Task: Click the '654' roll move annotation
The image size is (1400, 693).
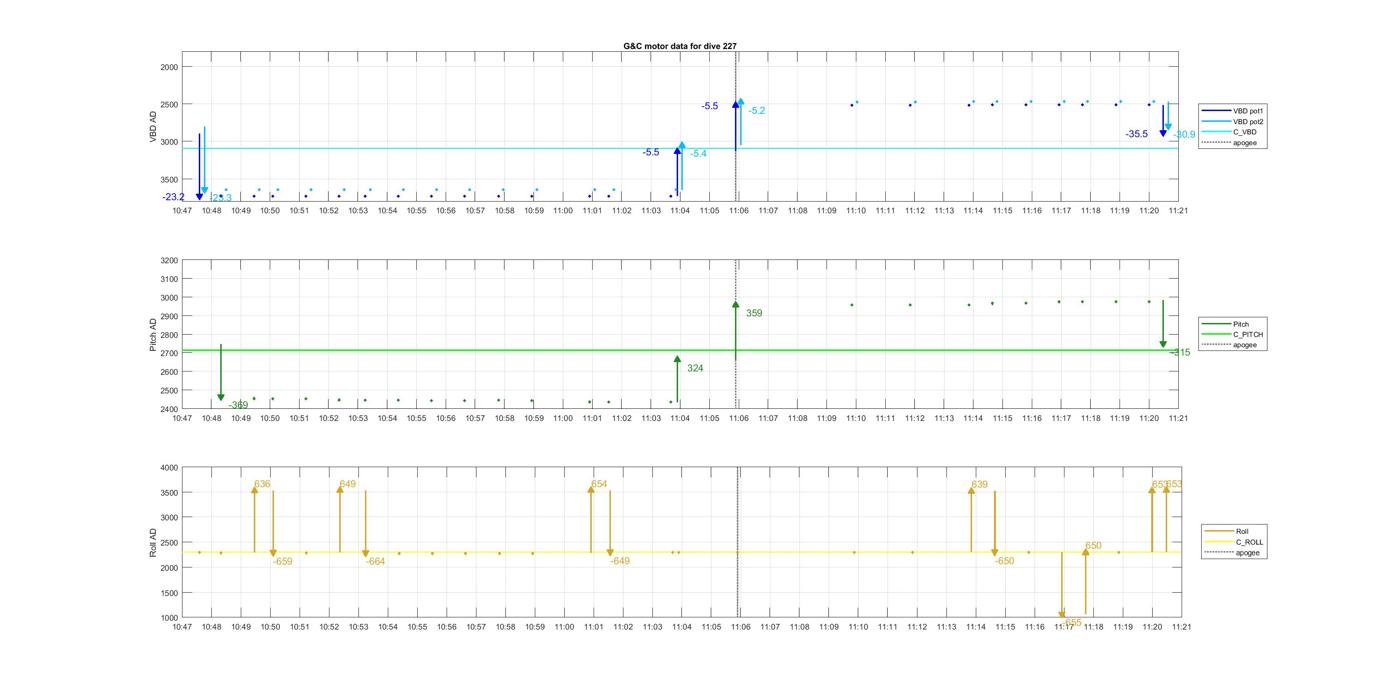Action: [599, 484]
